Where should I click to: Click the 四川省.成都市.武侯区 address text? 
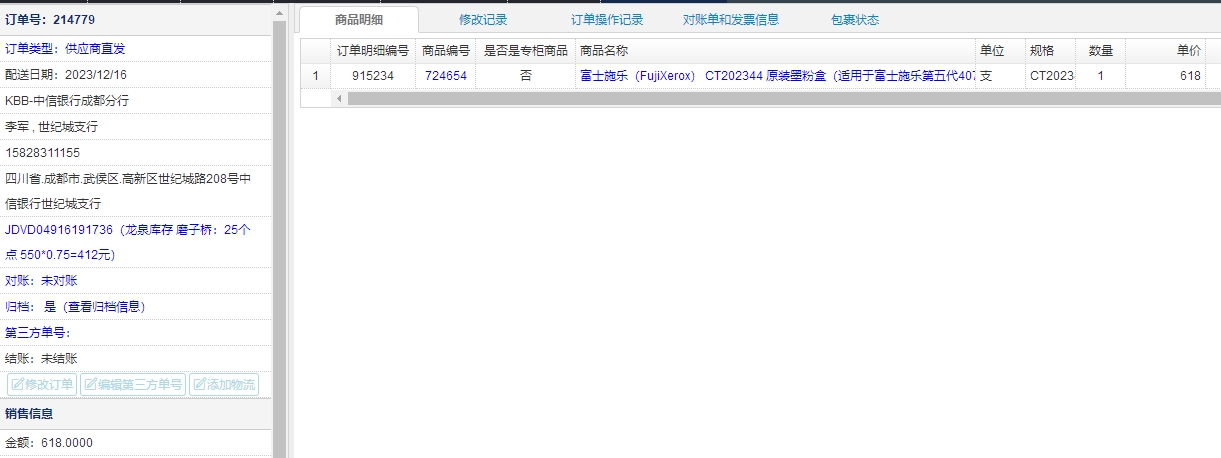point(128,191)
